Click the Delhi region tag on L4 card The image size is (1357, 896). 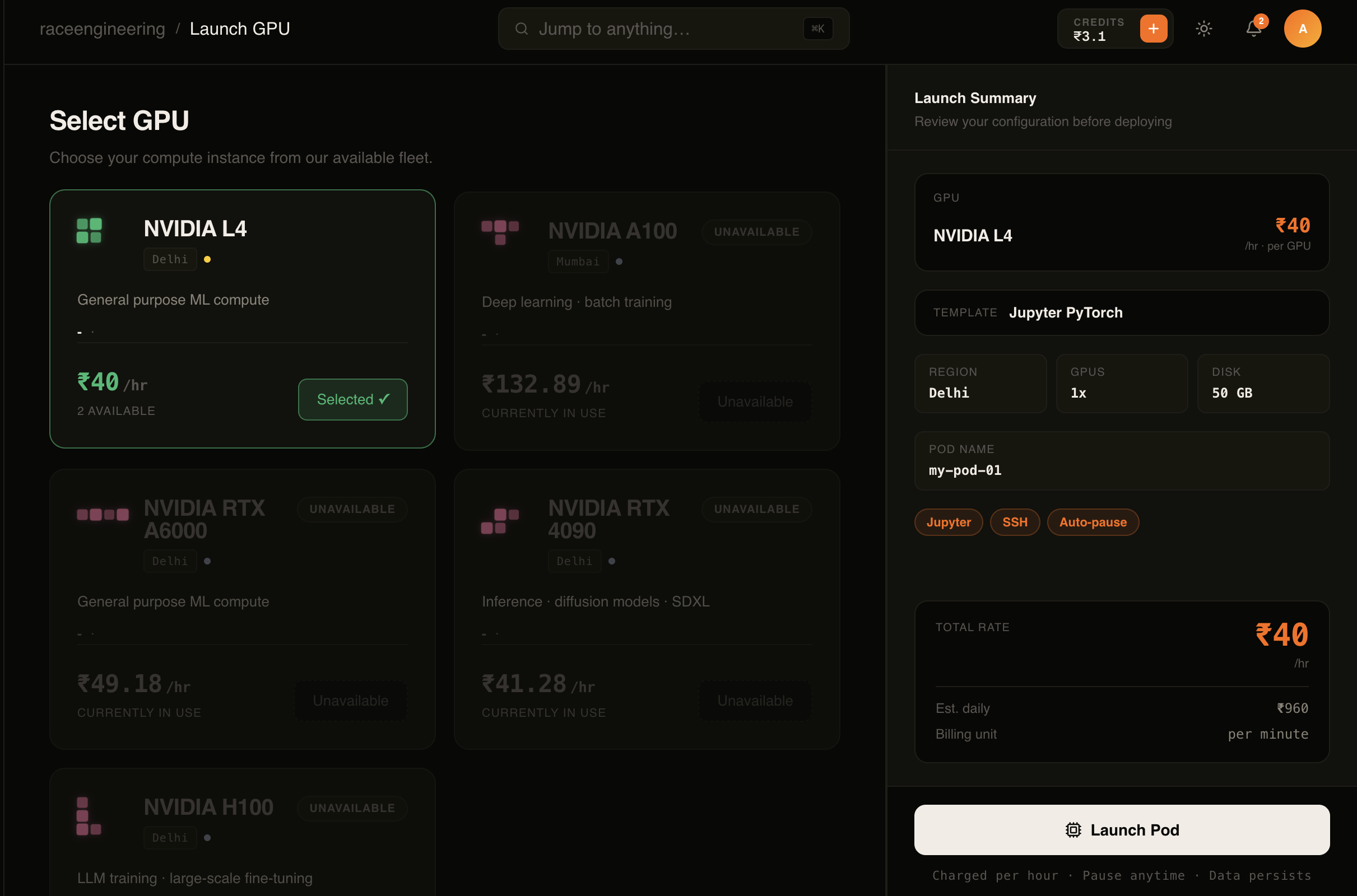[170, 259]
